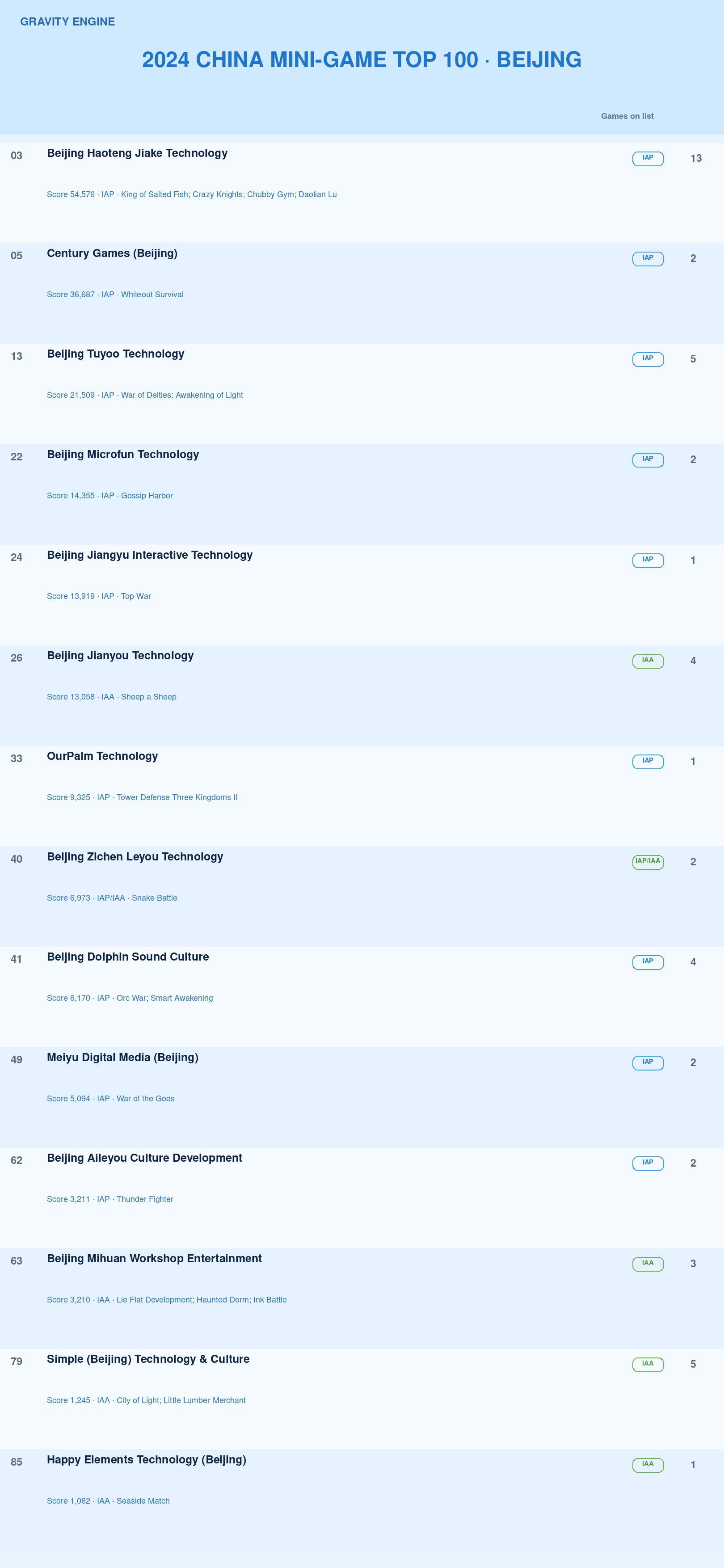This screenshot has width=724, height=1568.
Task: Select IAA badge on Beijing Jianyou Technology row
Action: (x=648, y=661)
